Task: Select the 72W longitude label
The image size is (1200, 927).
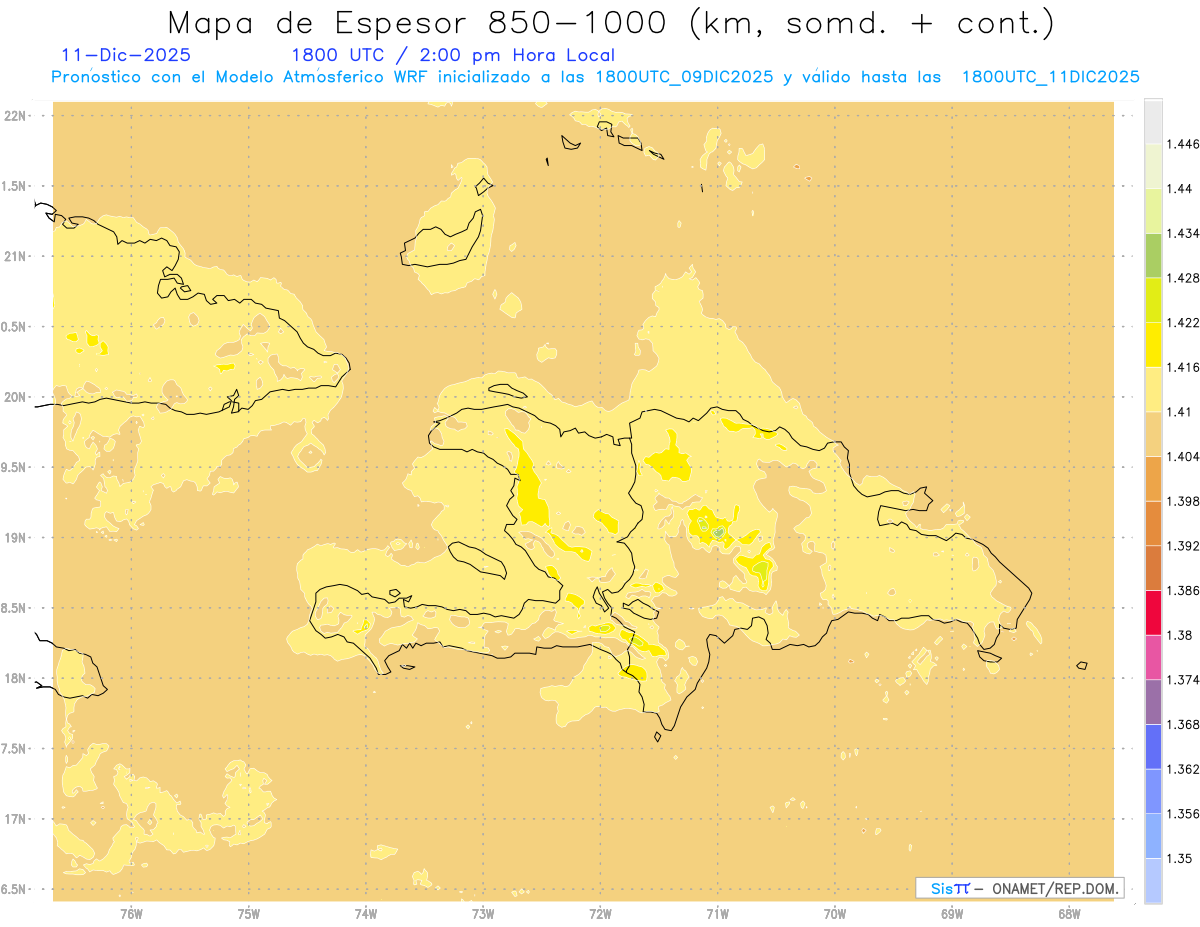Action: (x=600, y=914)
